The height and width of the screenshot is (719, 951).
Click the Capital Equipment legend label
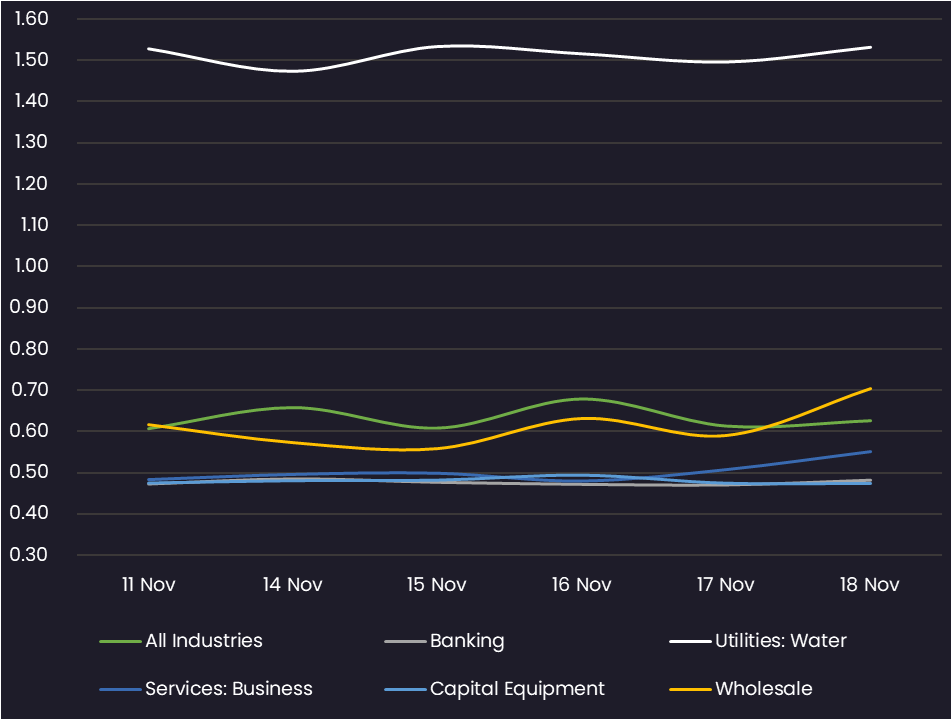tap(517, 688)
